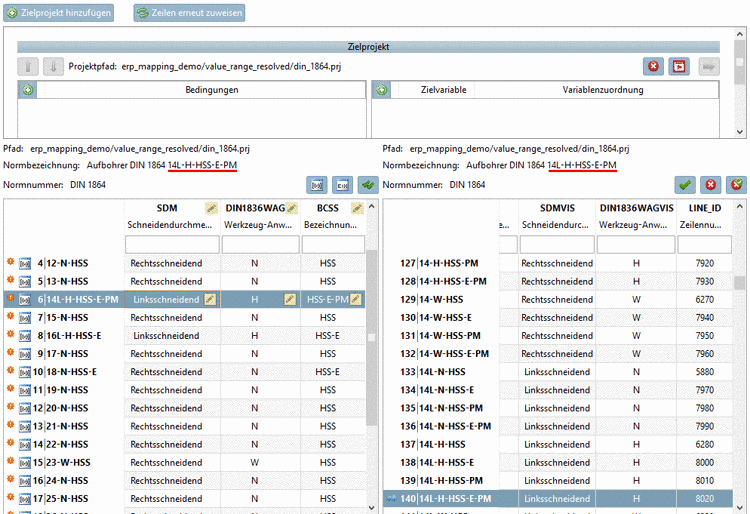Click the green plus icon beside Zielvariable
Screen dimensions: 750x514
pos(381,90)
